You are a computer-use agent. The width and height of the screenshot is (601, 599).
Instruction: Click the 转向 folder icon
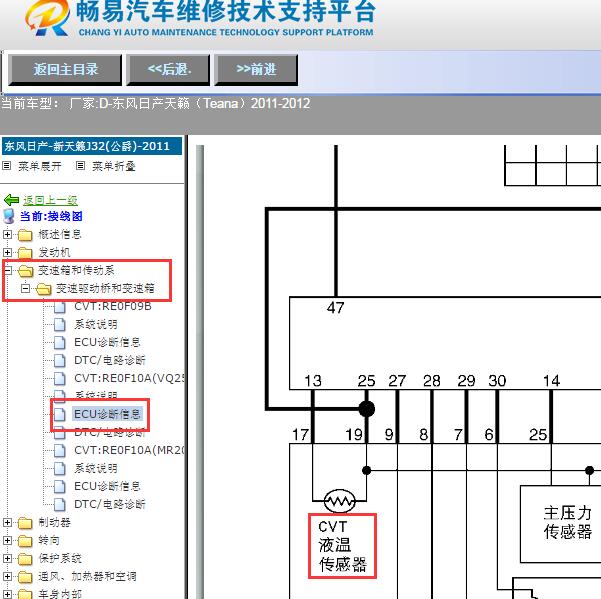[25, 541]
